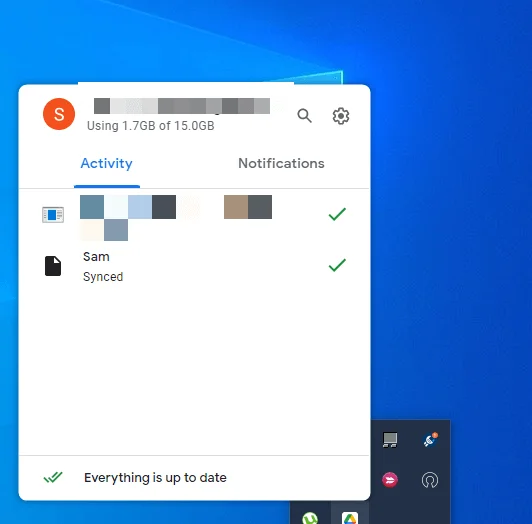Click green checkmark on the blurred file row
This screenshot has height=524, width=532.
(337, 214)
